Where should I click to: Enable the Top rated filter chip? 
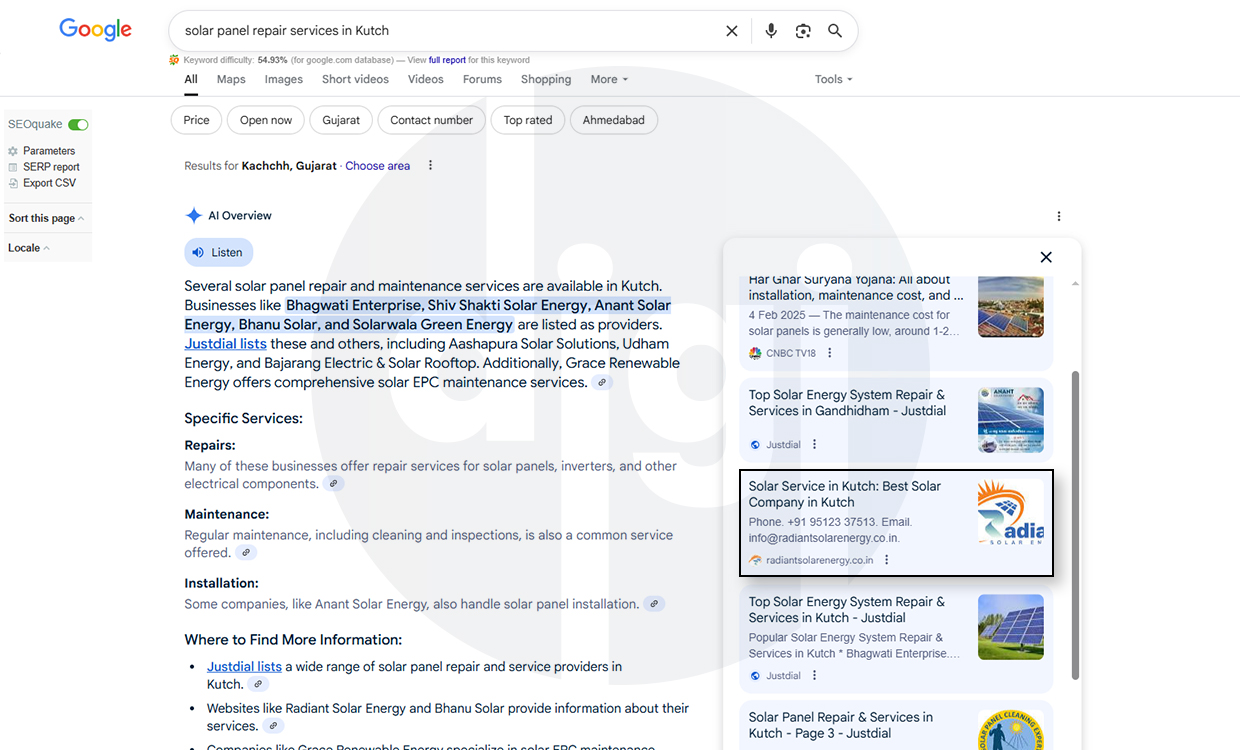tap(528, 120)
